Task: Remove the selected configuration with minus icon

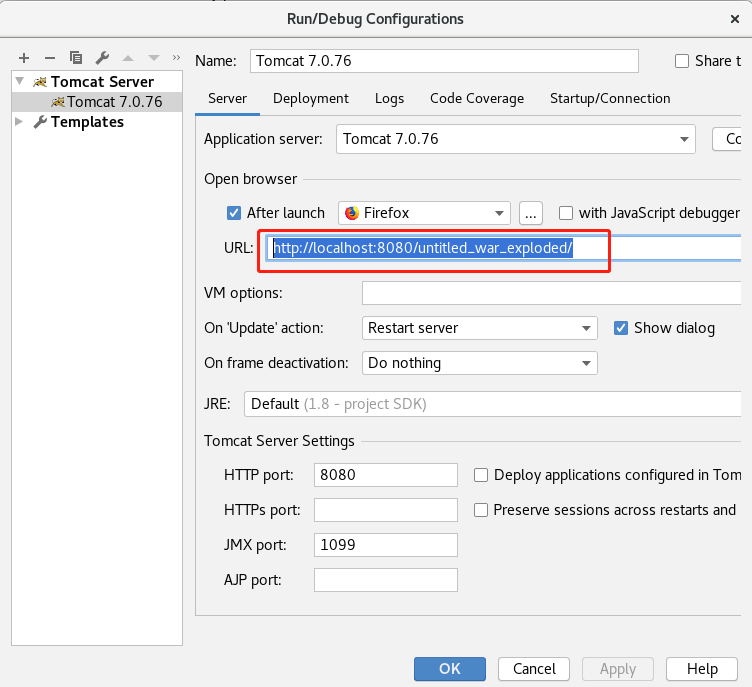Action: coord(50,58)
